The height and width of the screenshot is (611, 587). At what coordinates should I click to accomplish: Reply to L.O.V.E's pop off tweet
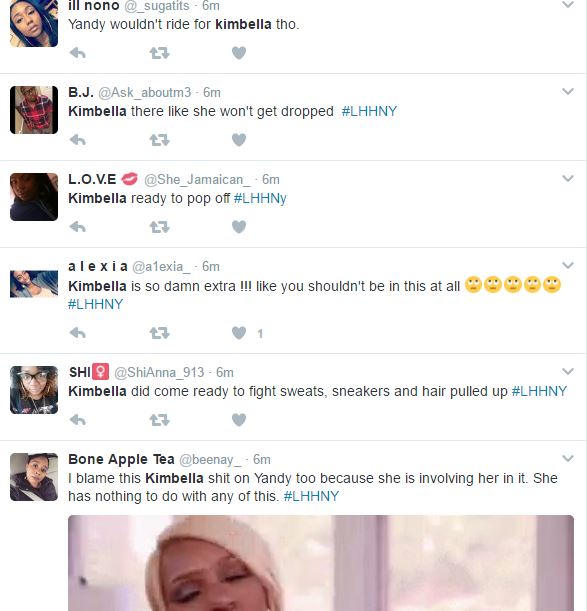tap(78, 226)
